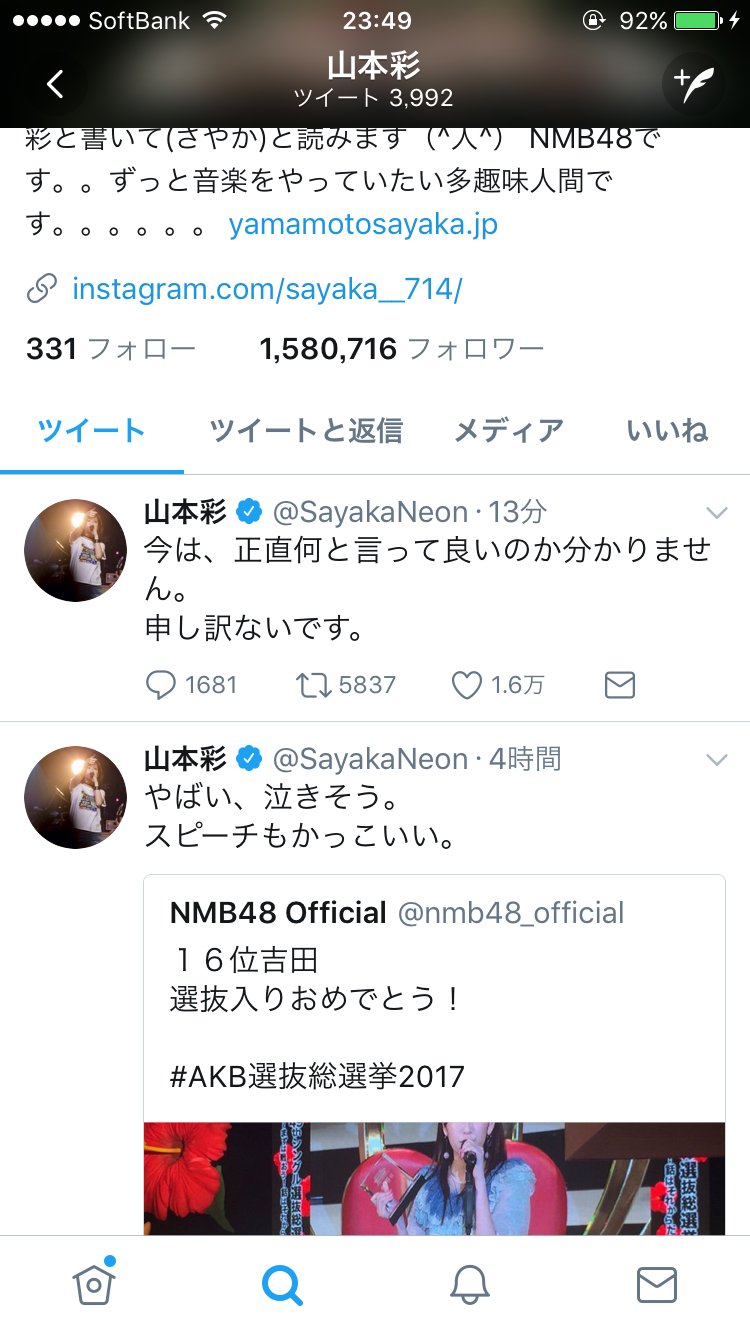Share the tweet via direct message

click(x=619, y=685)
